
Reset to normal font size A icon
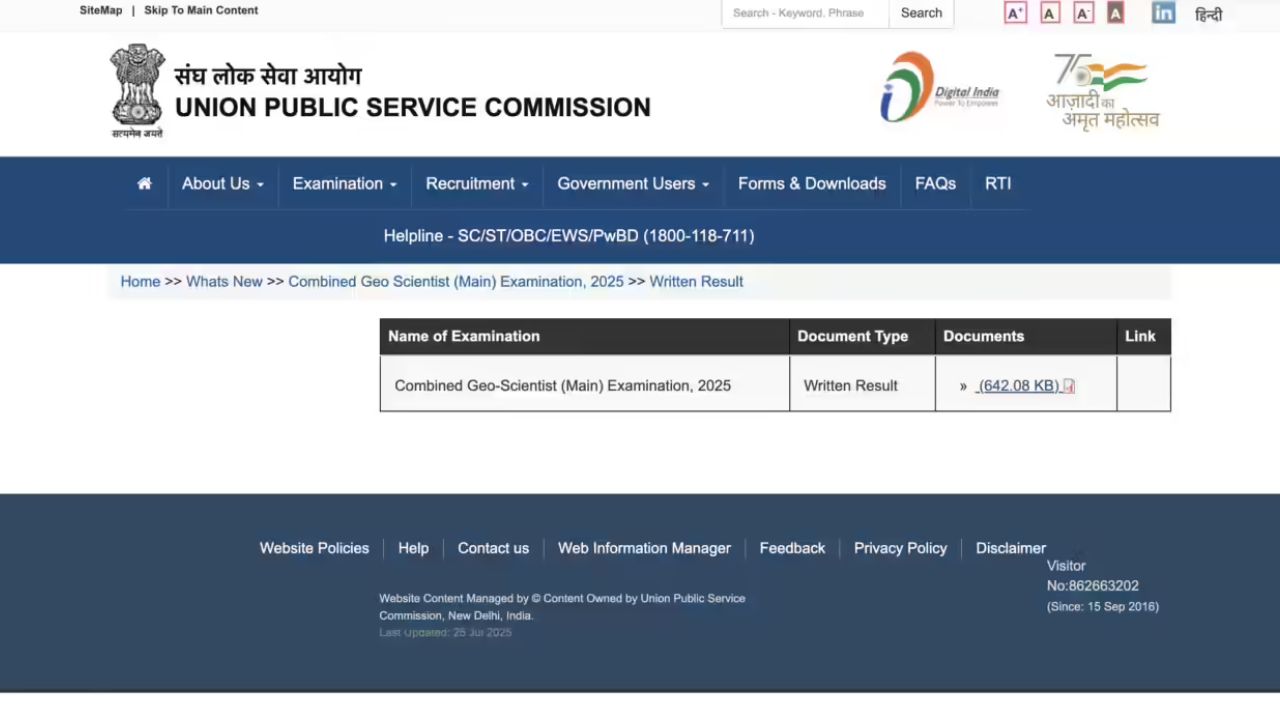[1050, 13]
